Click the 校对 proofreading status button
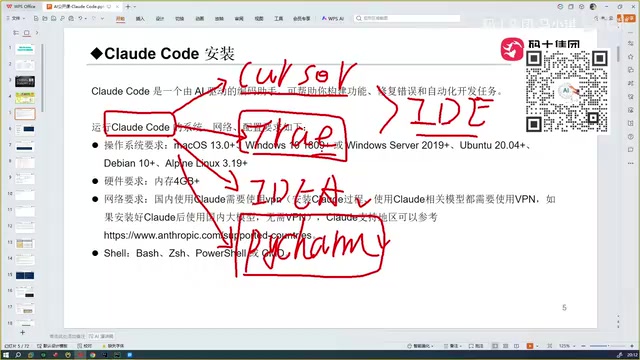The image size is (640, 360). pos(85,346)
